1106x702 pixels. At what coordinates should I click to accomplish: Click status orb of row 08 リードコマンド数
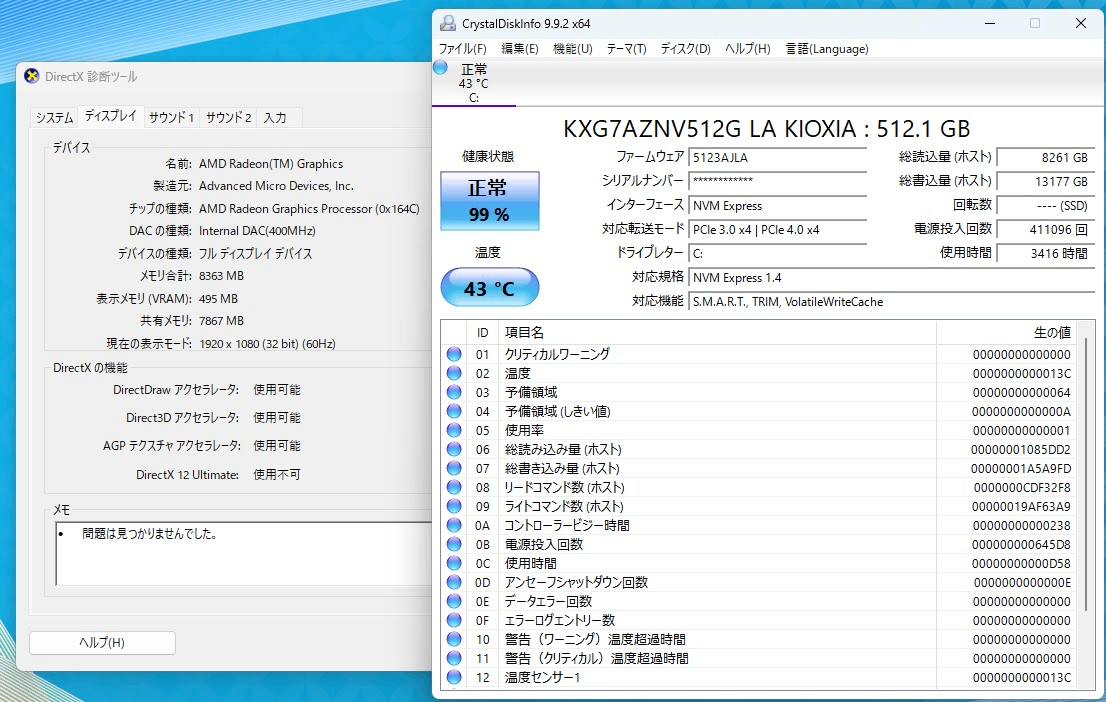pyautogui.click(x=454, y=488)
